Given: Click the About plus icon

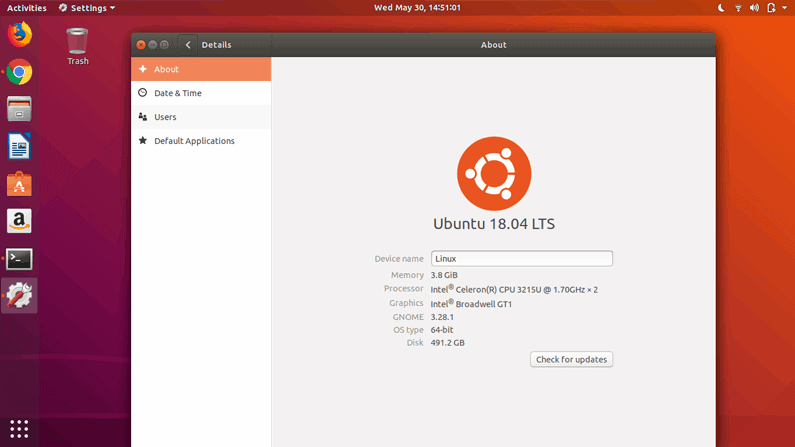Looking at the screenshot, I should pos(142,69).
